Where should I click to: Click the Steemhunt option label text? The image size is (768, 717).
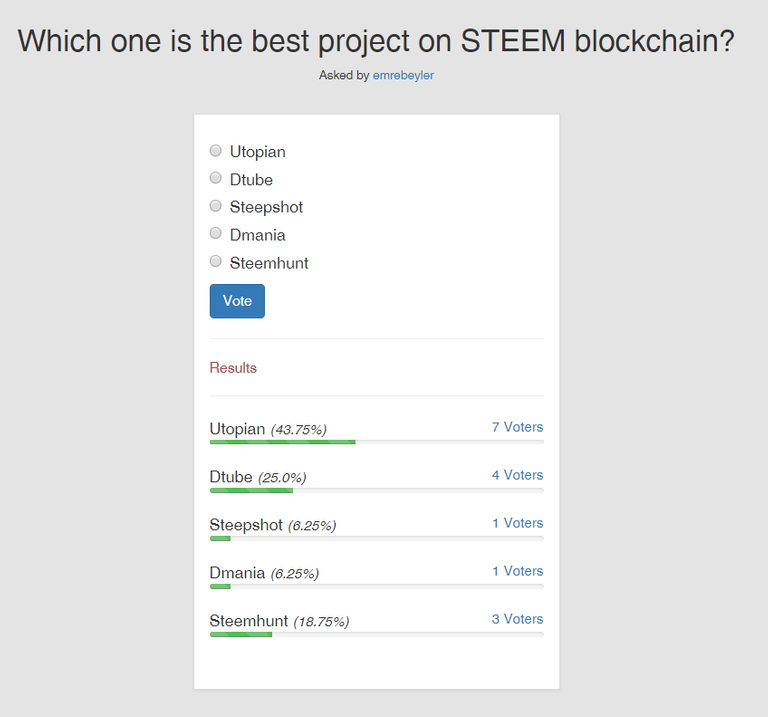[269, 263]
